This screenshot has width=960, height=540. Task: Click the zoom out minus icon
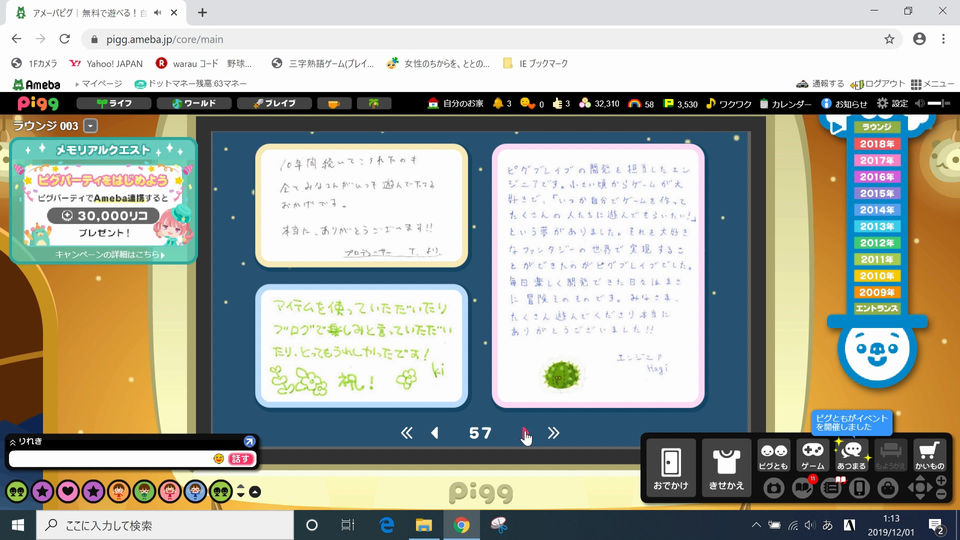coord(941,494)
